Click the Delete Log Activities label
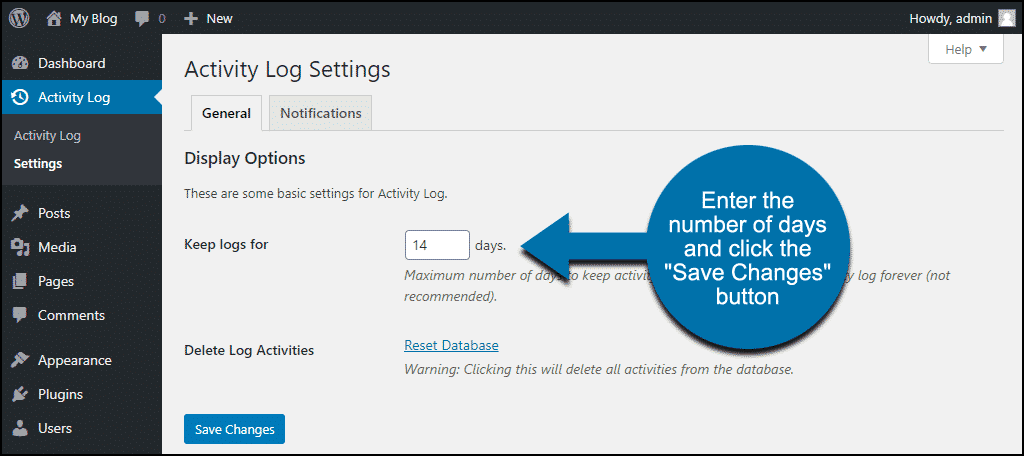 click(249, 350)
